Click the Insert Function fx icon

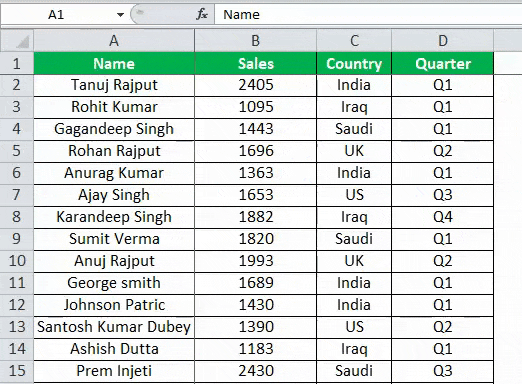(202, 14)
